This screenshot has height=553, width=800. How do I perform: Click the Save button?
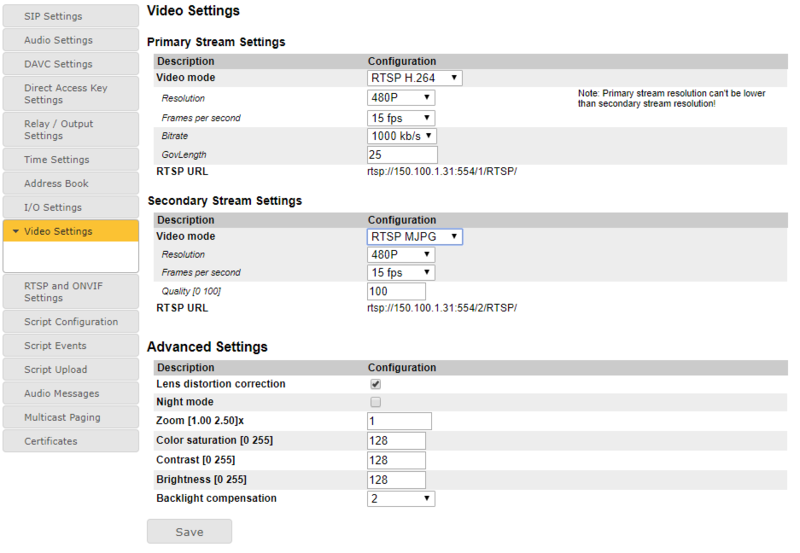(189, 531)
